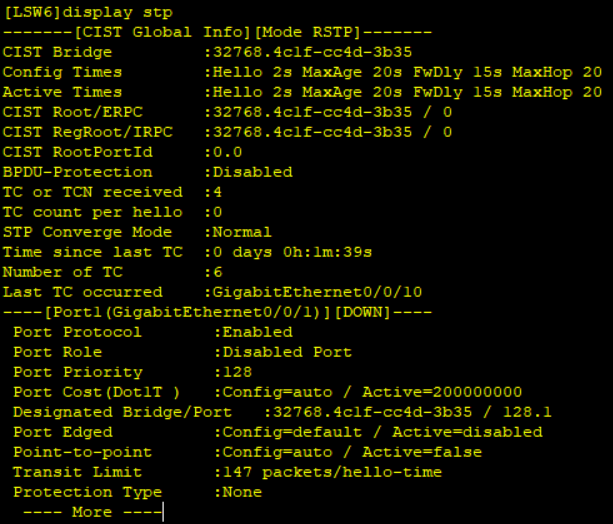
Task: Click the ---- More ---- prompt
Action: point(92,512)
